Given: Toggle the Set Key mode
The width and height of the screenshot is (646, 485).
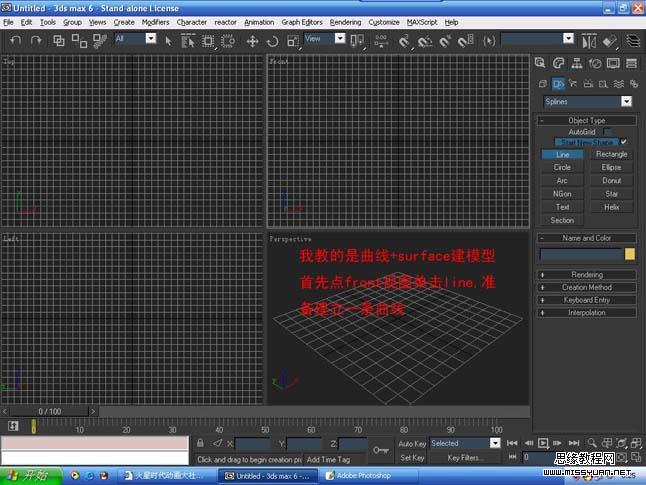Looking at the screenshot, I should tap(412, 458).
